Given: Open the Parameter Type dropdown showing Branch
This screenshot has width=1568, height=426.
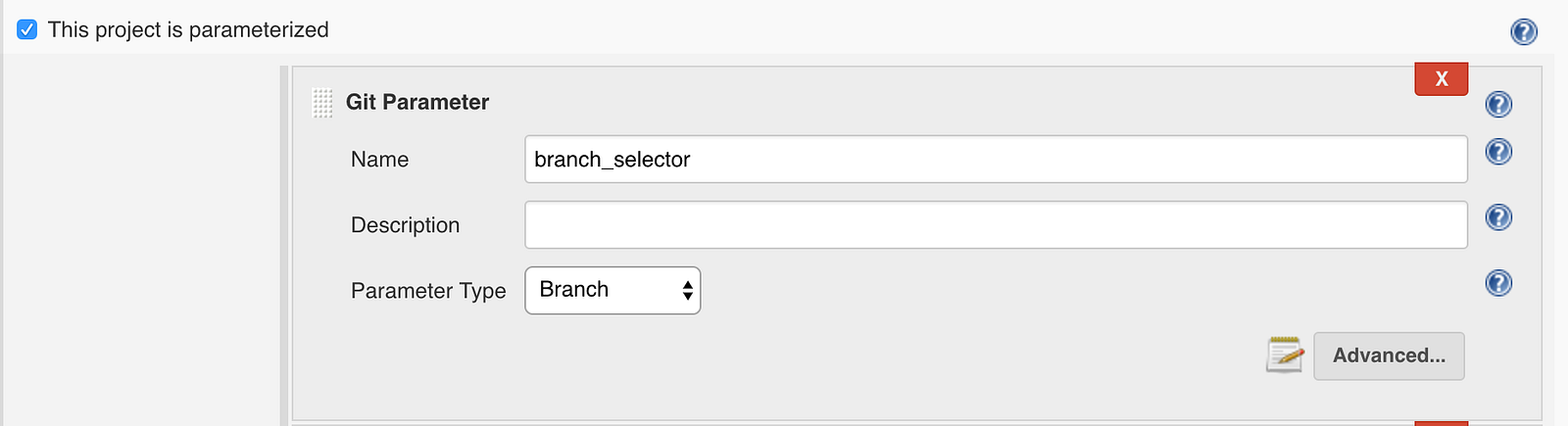Looking at the screenshot, I should point(612,291).
